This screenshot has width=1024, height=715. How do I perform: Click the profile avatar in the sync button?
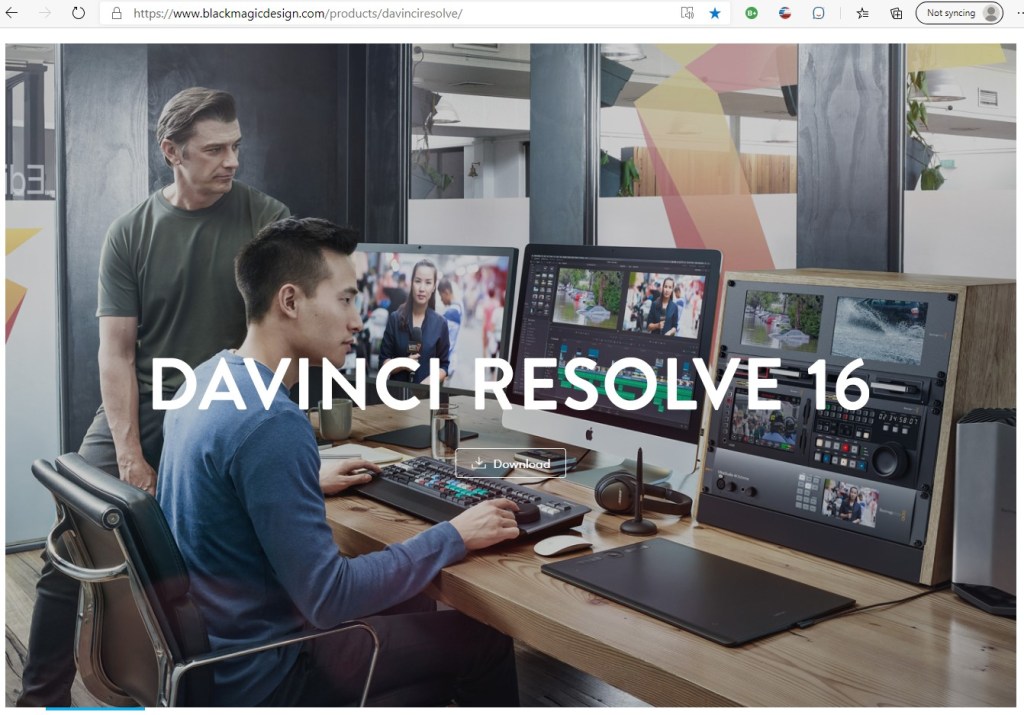990,13
